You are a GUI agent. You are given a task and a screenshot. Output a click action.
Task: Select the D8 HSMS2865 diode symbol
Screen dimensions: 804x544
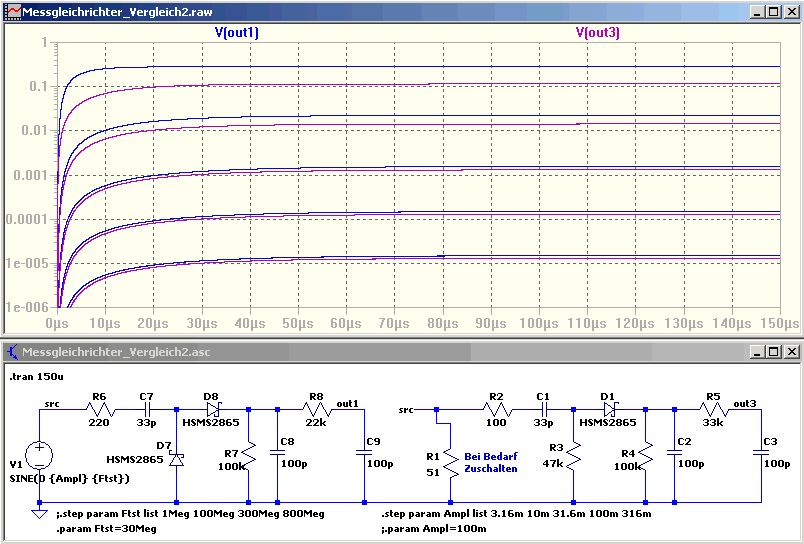214,409
